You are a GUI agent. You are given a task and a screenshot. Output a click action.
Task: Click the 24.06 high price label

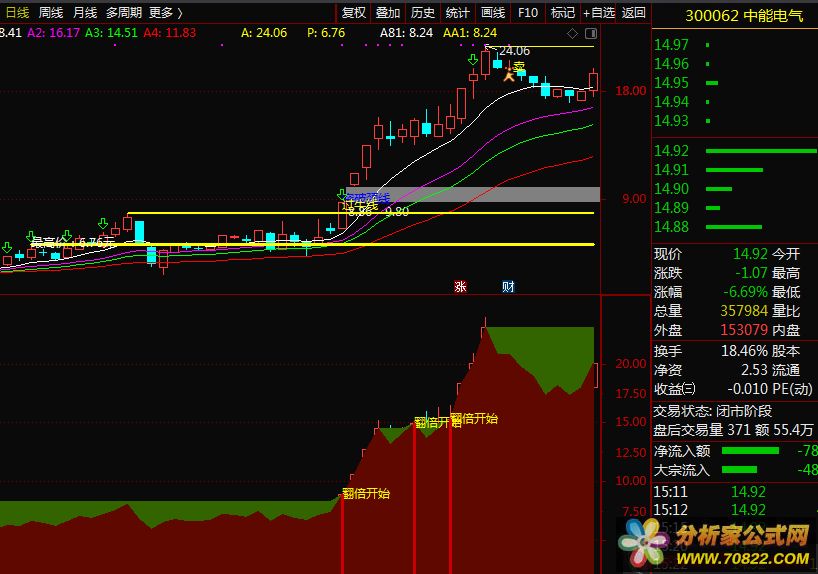click(514, 51)
